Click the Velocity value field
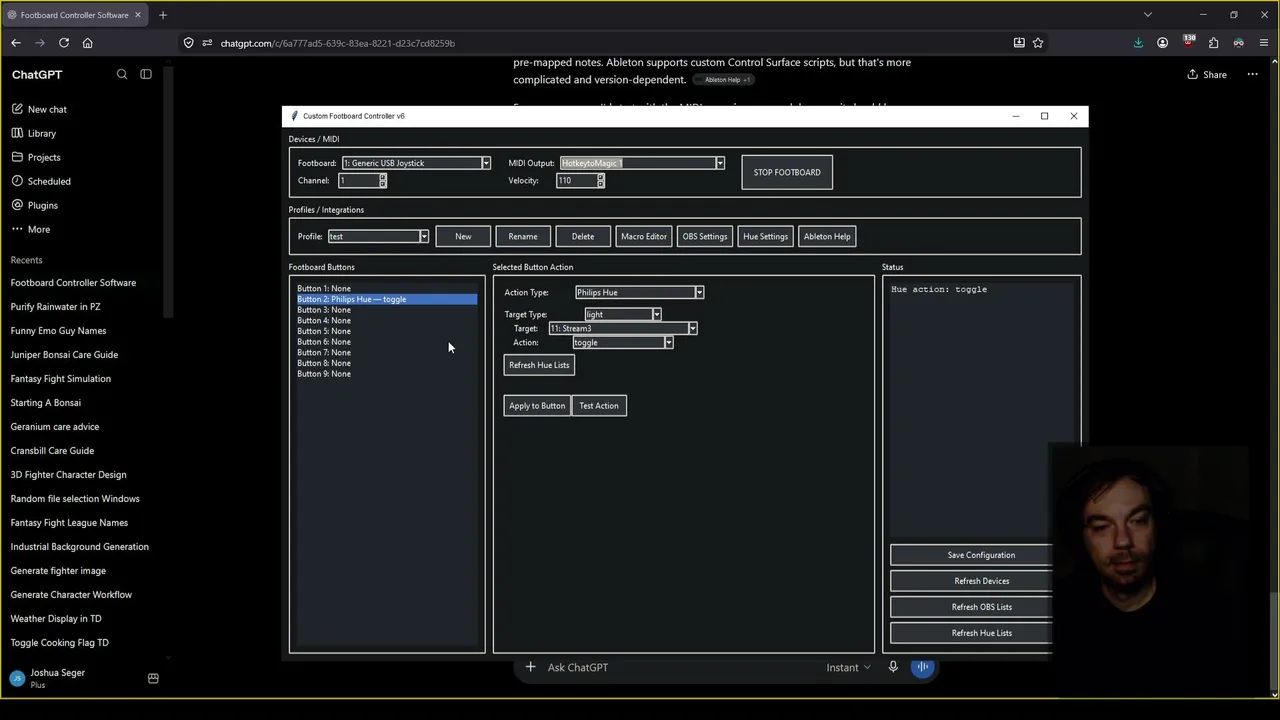Screen dimensions: 1280x720 (x=576, y=181)
